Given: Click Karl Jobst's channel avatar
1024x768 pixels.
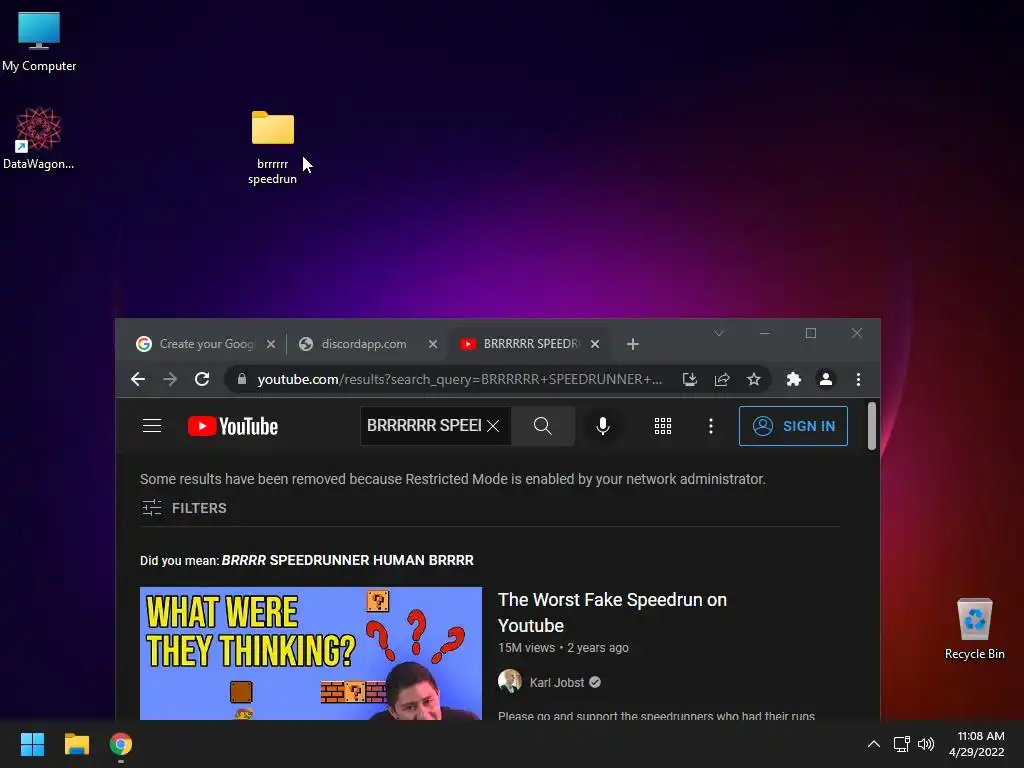Looking at the screenshot, I should pyautogui.click(x=510, y=682).
